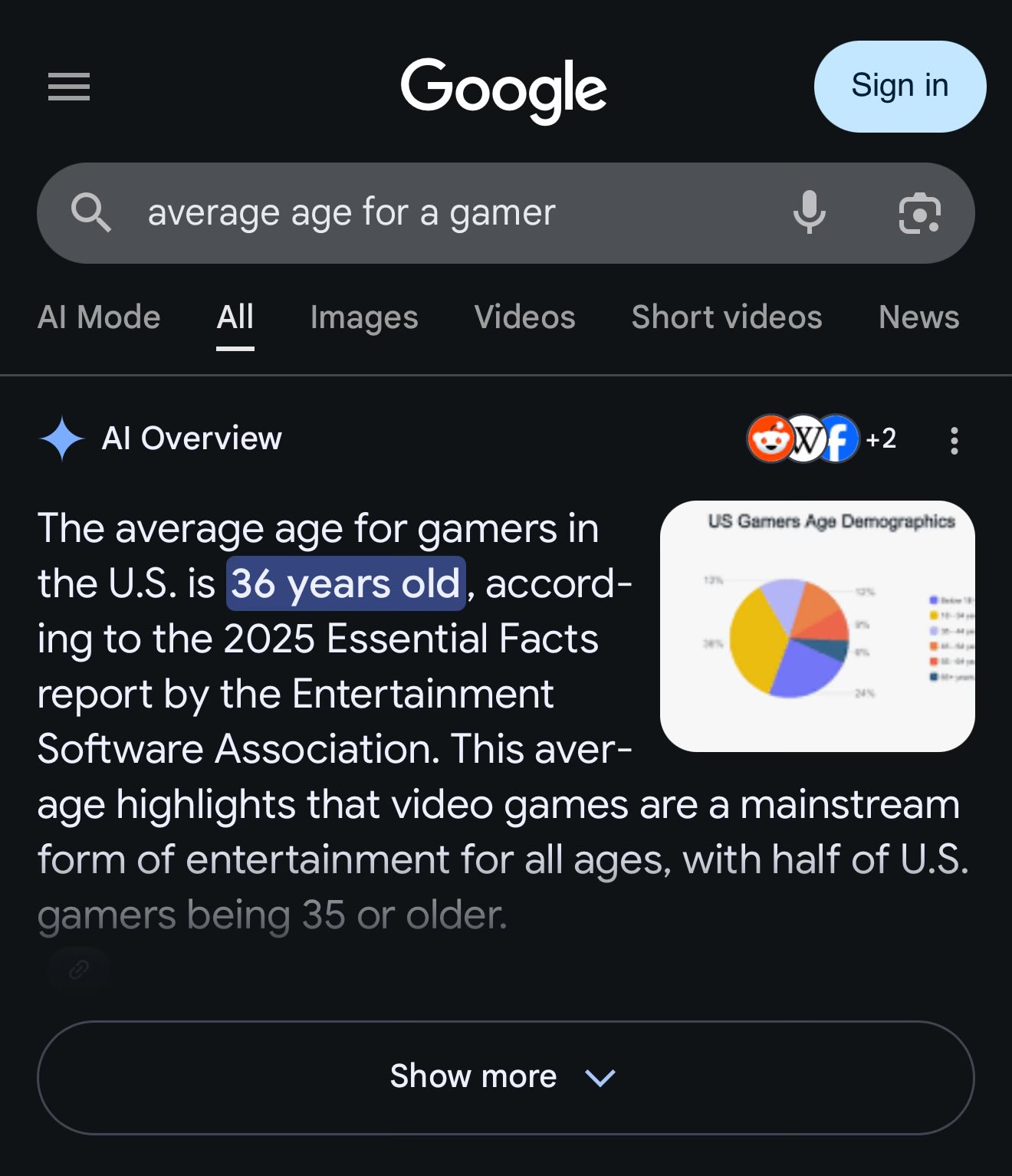Open Google Lens camera search
This screenshot has height=1176, width=1012.
pos(919,213)
